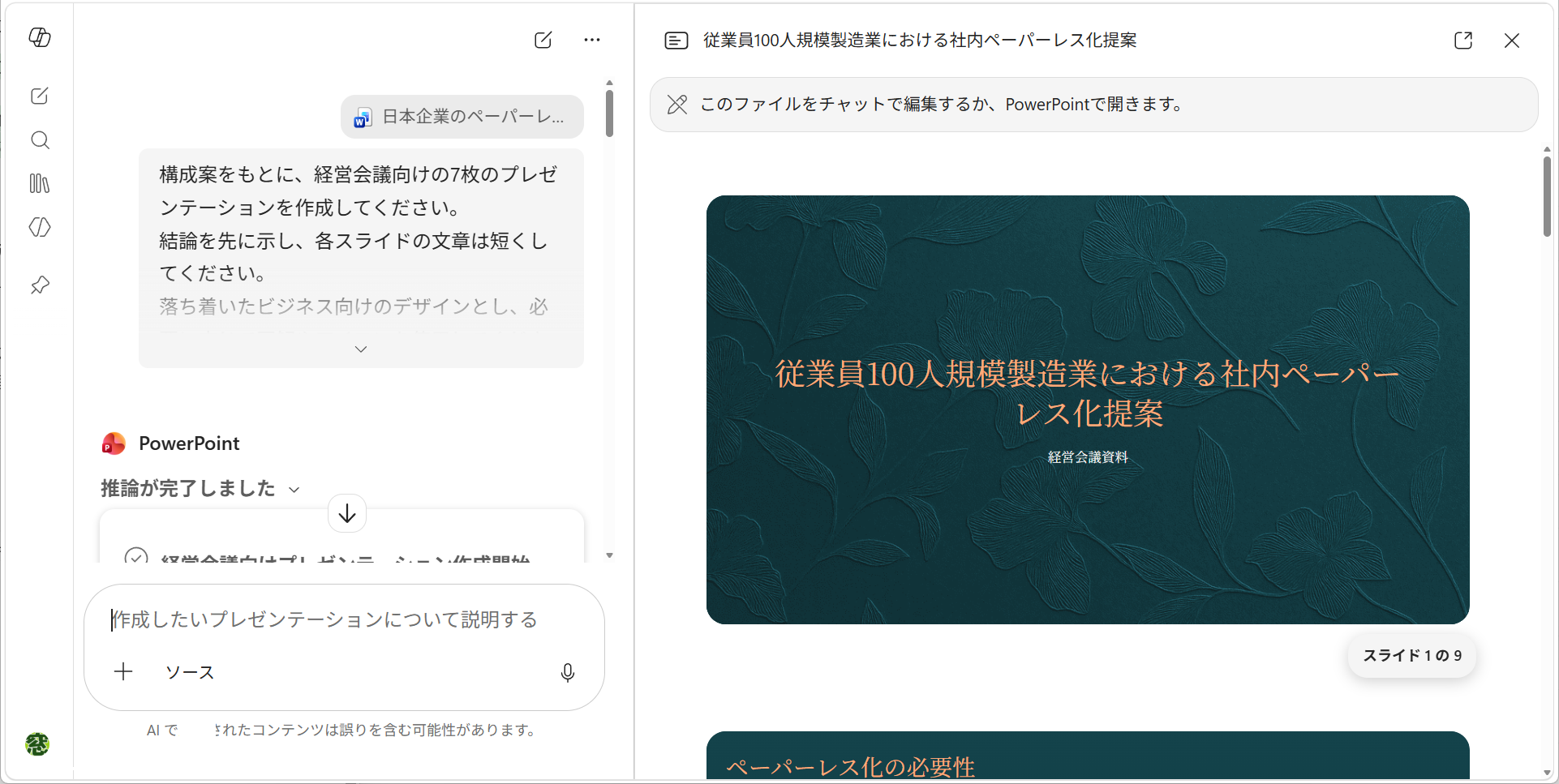The image size is (1559, 784).
Task: Open the ソース sources selector
Action: point(190,672)
